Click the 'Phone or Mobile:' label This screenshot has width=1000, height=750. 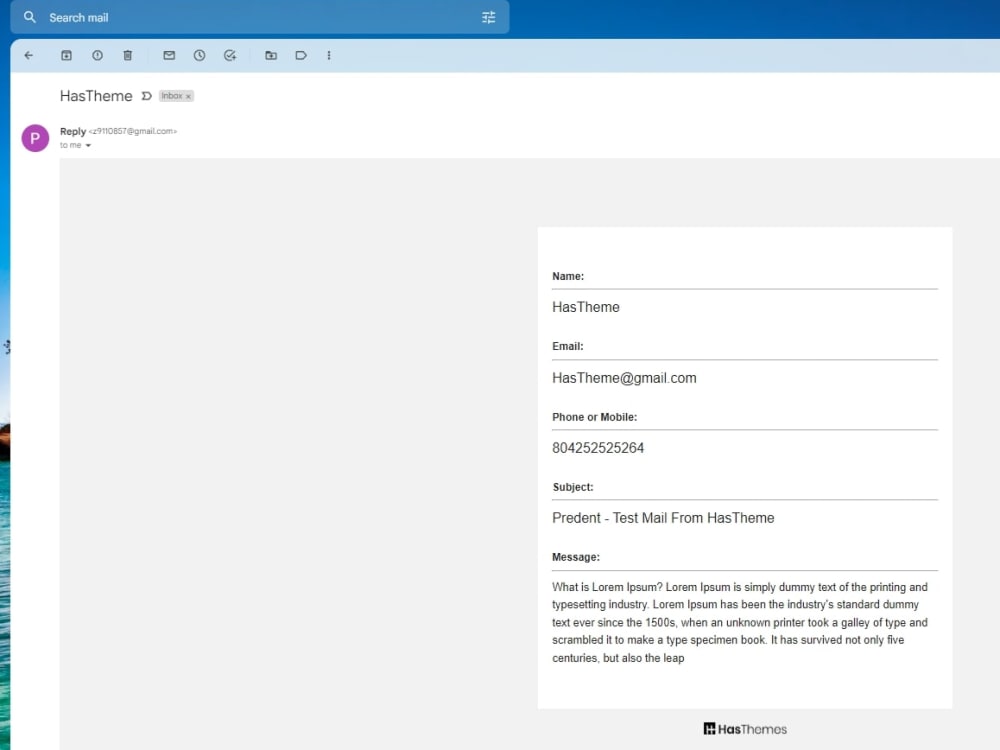[x=594, y=417]
